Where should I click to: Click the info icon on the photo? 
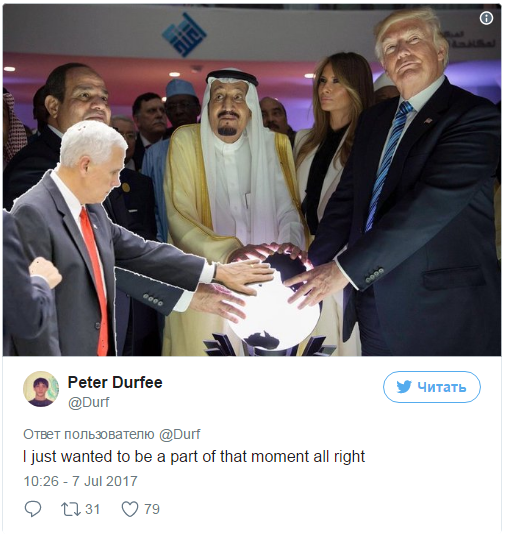pos(486,18)
